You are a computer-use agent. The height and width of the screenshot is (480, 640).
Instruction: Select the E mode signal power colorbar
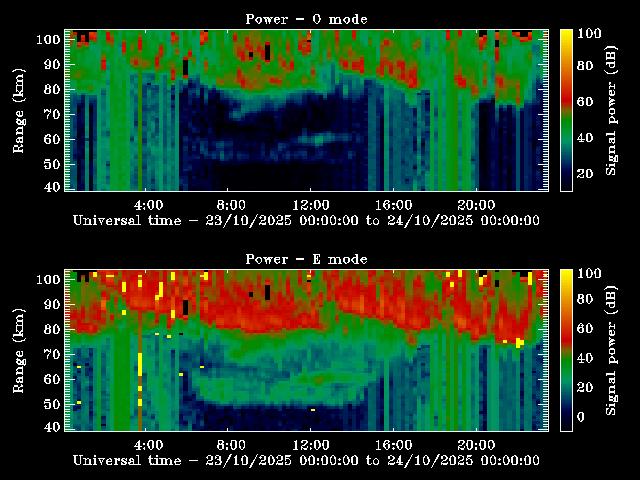(x=565, y=350)
